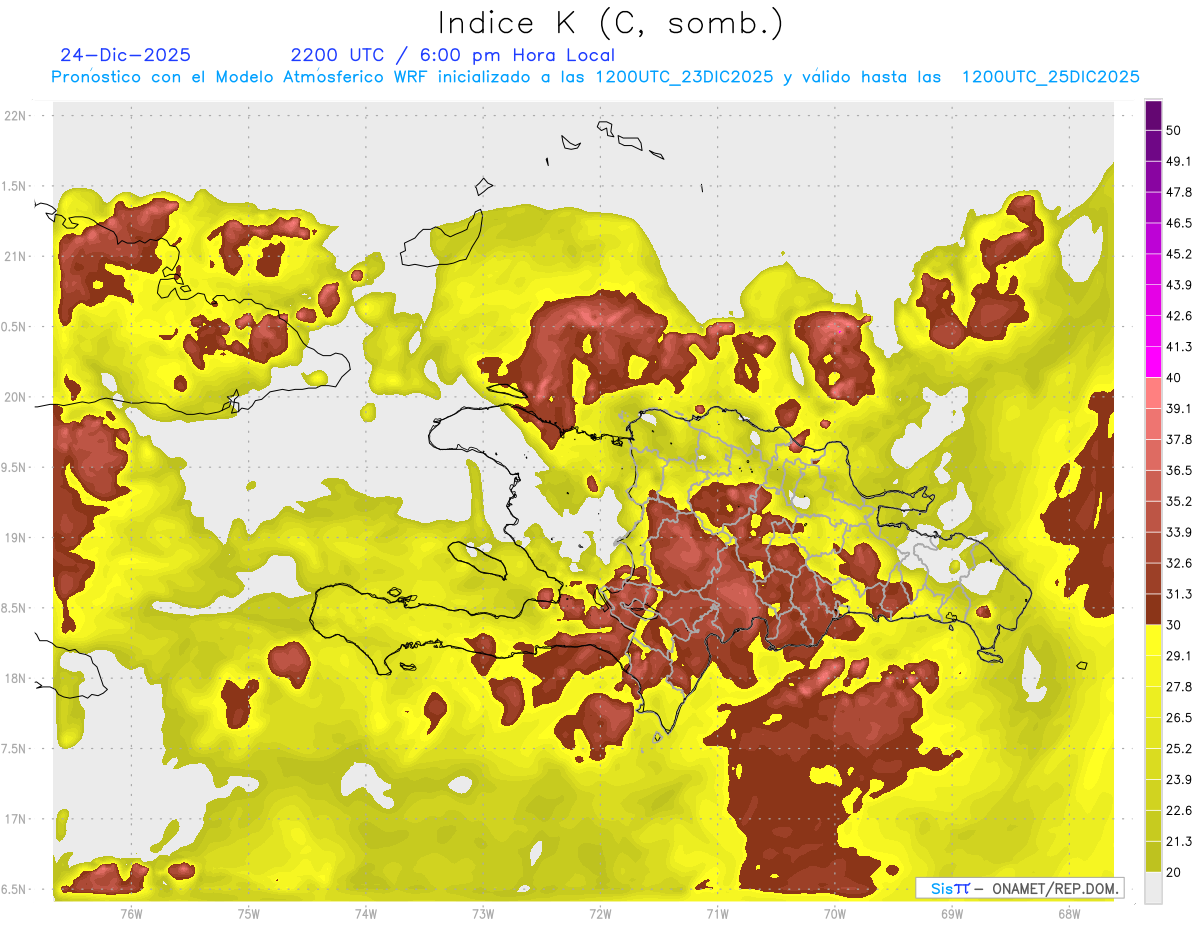The width and height of the screenshot is (1200, 927).
Task: Click the colorbar value '27.8'
Action: pyautogui.click(x=1178, y=687)
